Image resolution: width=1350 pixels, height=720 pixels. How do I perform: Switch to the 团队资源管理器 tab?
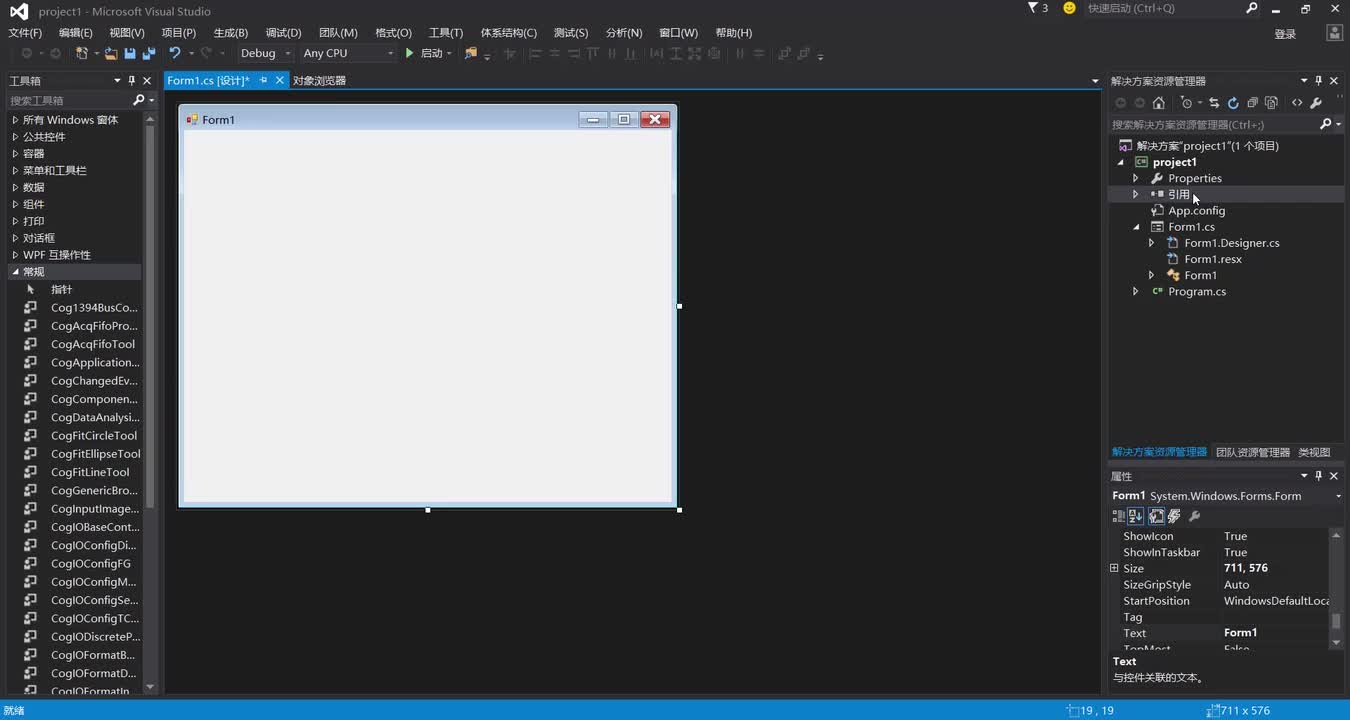click(1253, 452)
